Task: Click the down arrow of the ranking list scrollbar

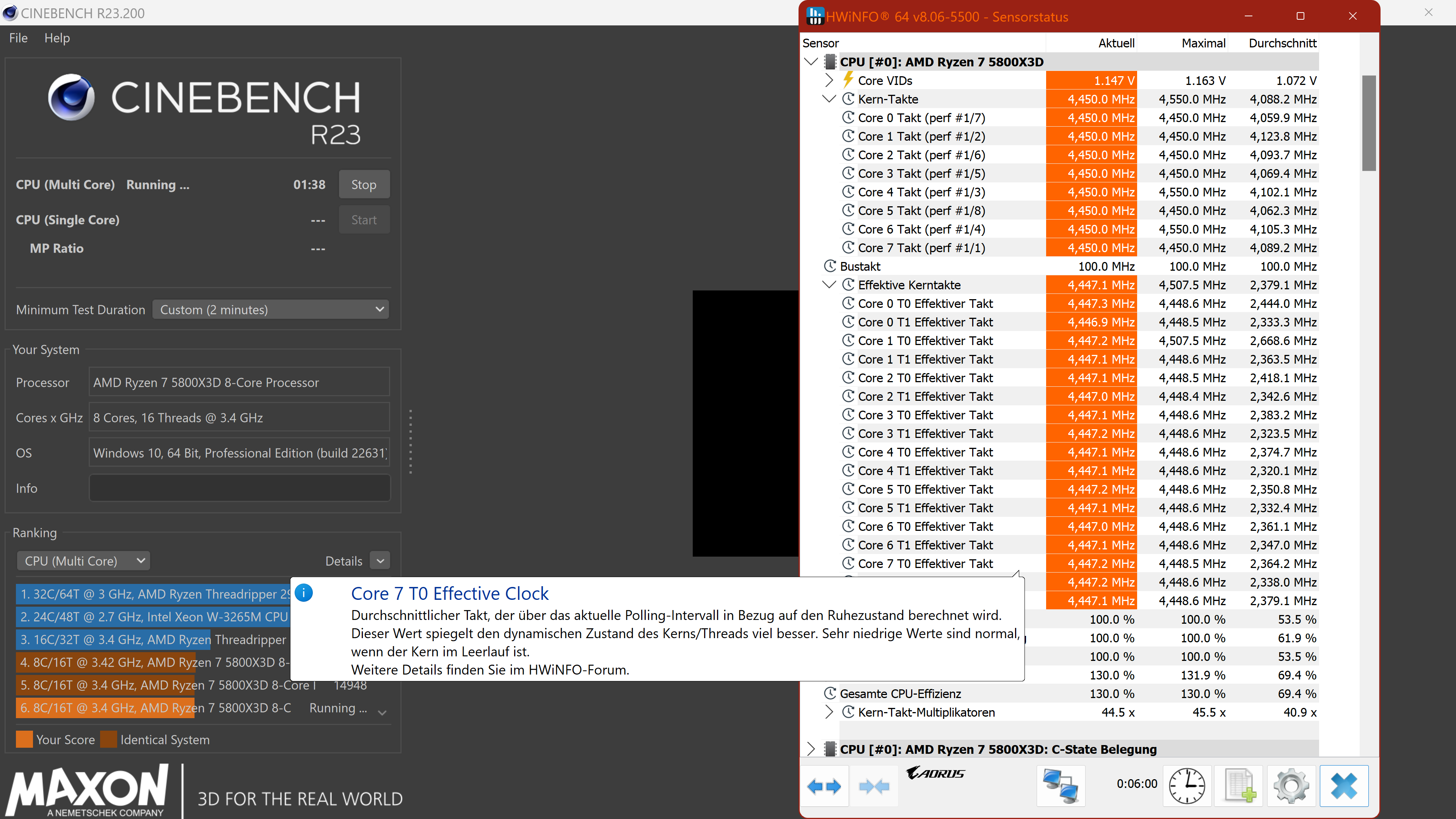Action: coord(382,713)
